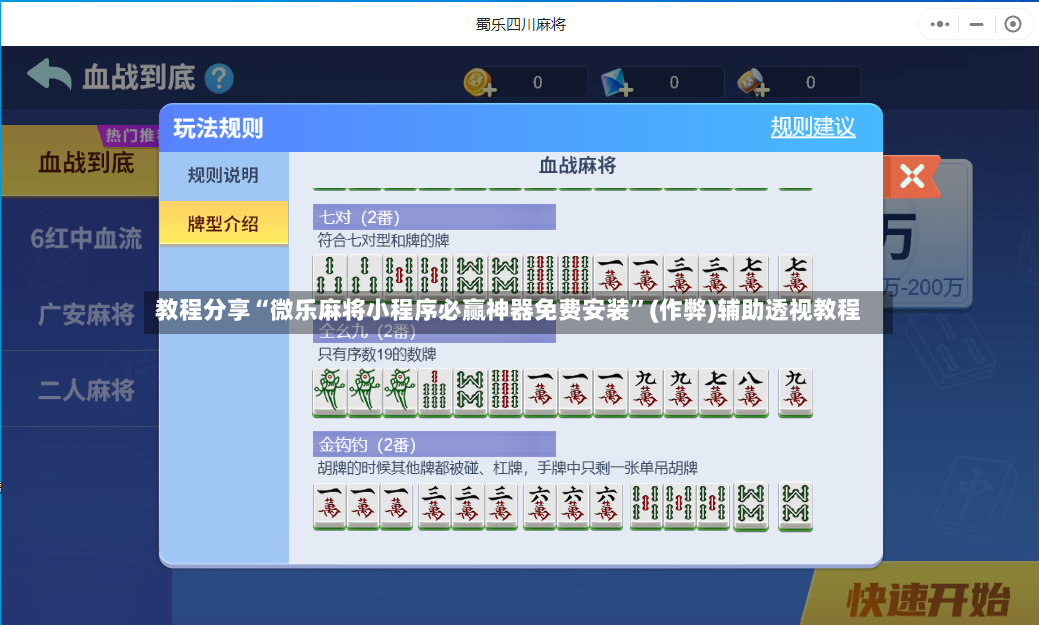Click the 蜀乐四川麻将 window title

[x=521, y=25]
